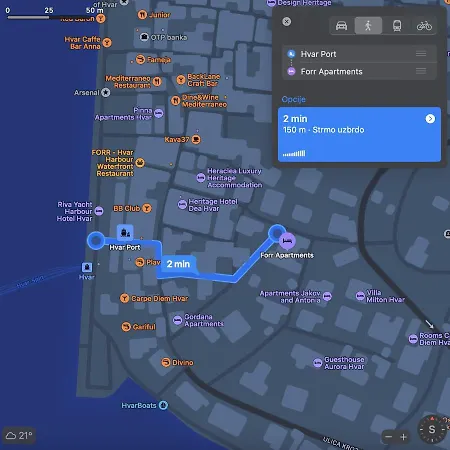
Task: Zoom in with the plus button
Action: click(403, 437)
